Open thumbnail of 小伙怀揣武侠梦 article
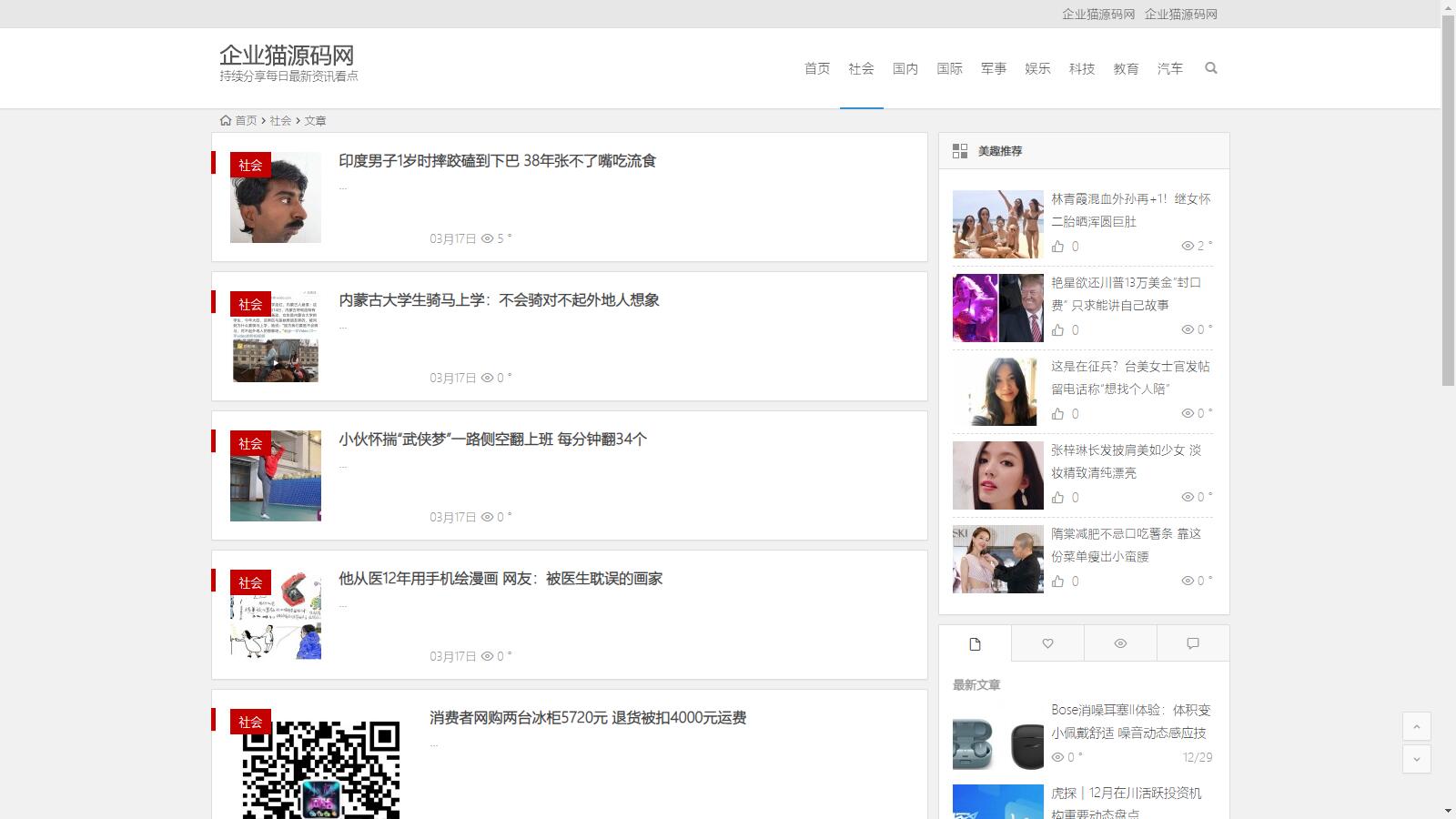 (x=276, y=476)
